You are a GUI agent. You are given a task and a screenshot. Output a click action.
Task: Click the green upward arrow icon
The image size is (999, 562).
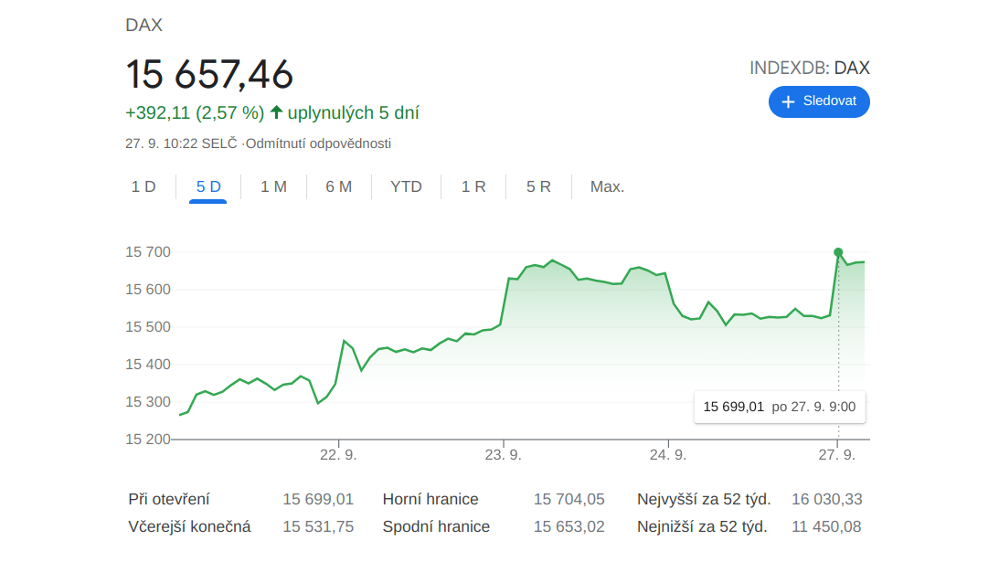coord(277,113)
